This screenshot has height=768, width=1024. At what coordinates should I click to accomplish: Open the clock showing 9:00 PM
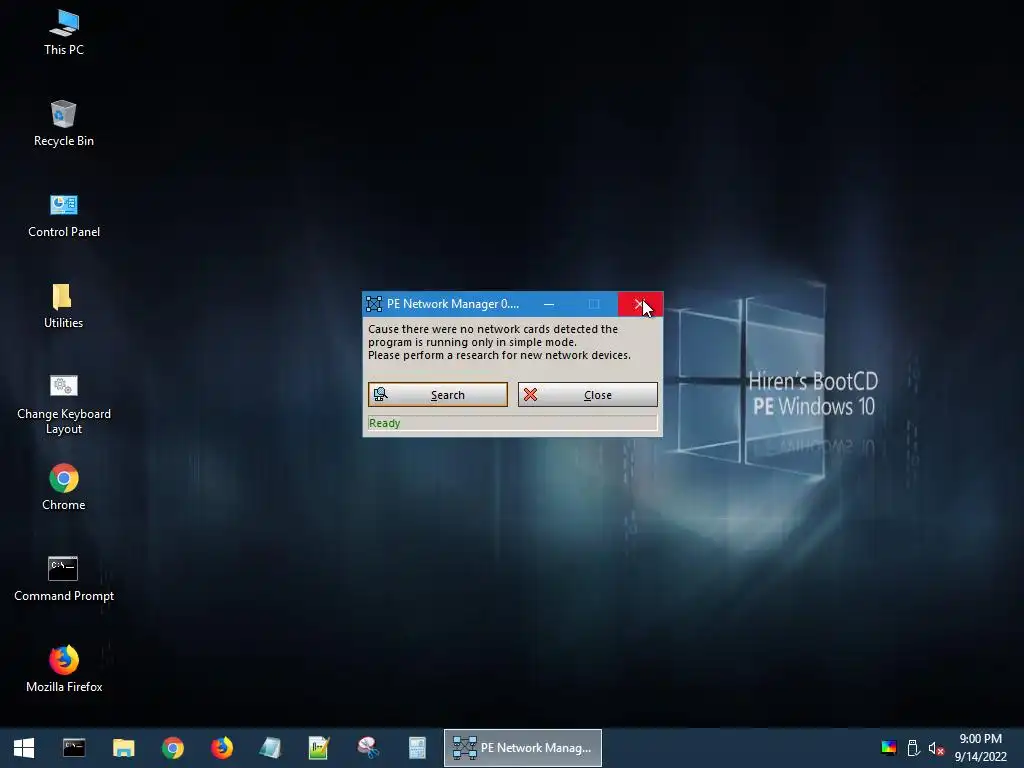pos(980,748)
